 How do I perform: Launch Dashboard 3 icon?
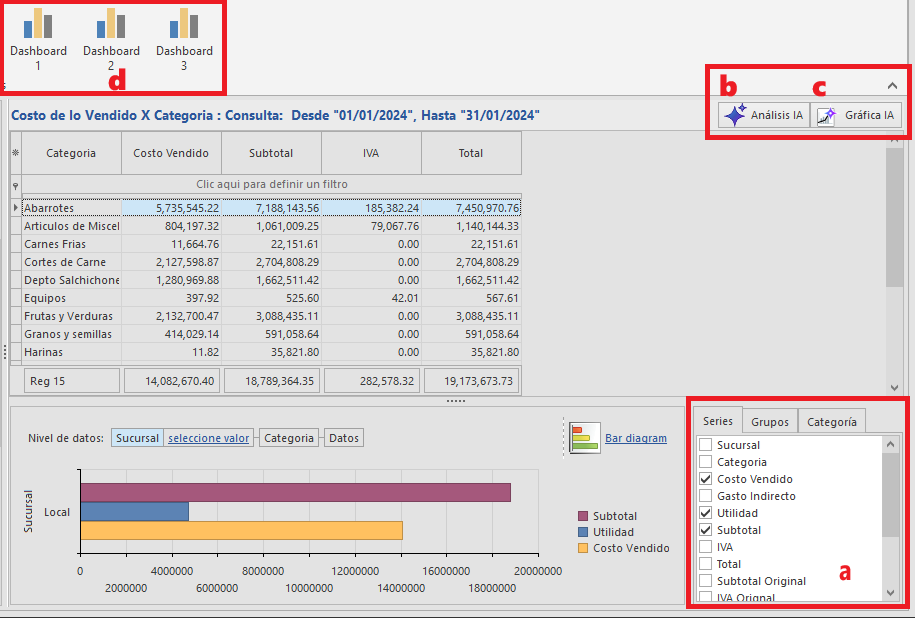point(184,25)
